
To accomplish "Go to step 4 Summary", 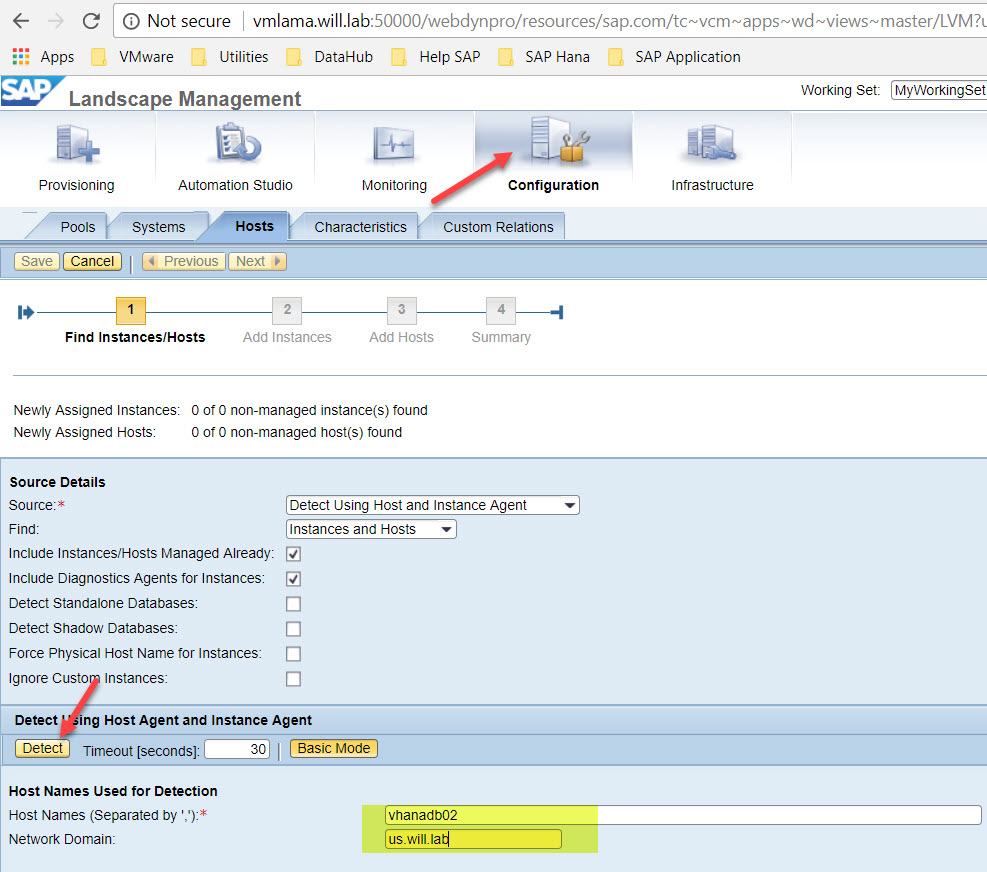I will 501,310.
